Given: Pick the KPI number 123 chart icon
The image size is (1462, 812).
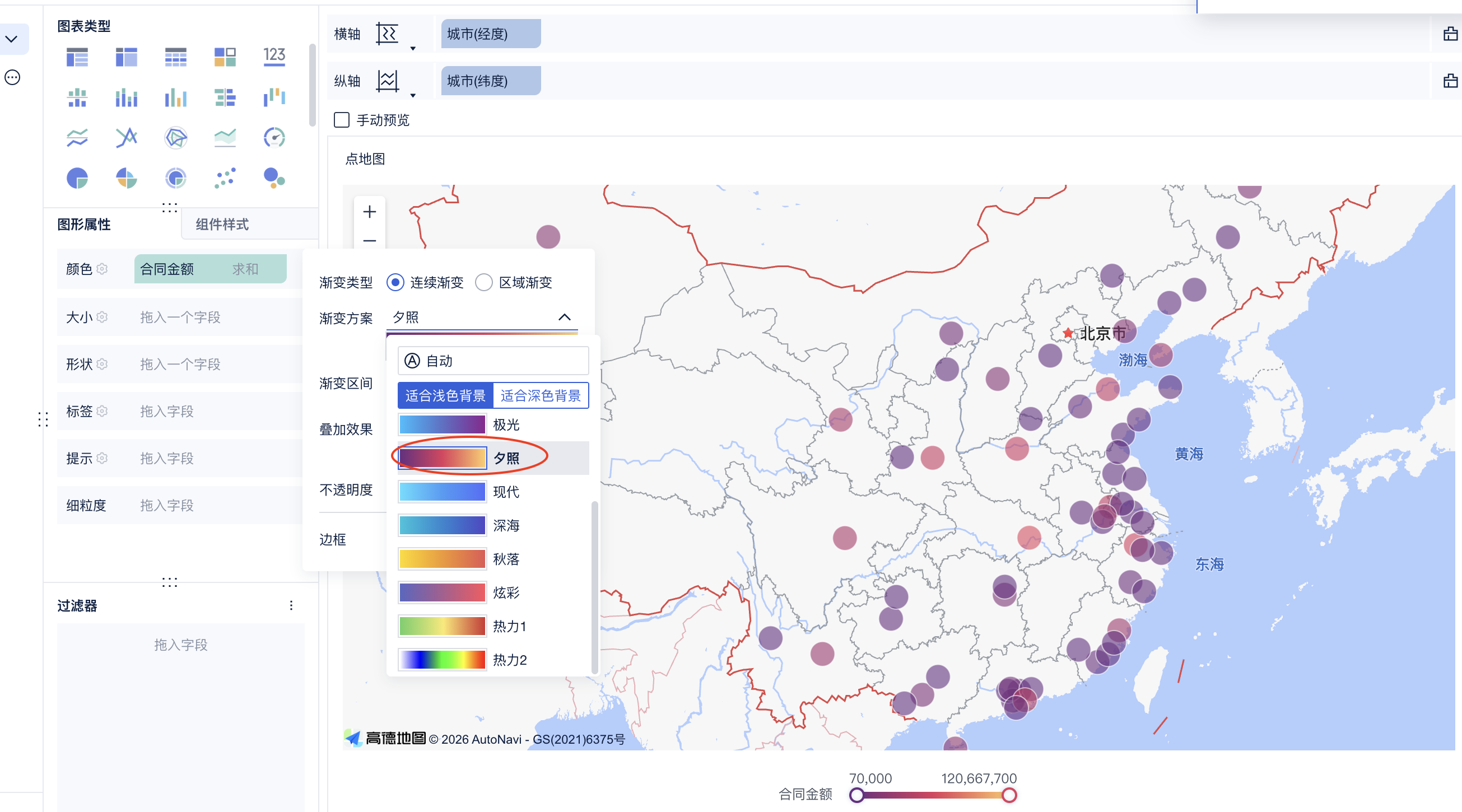Looking at the screenshot, I should click(x=274, y=56).
